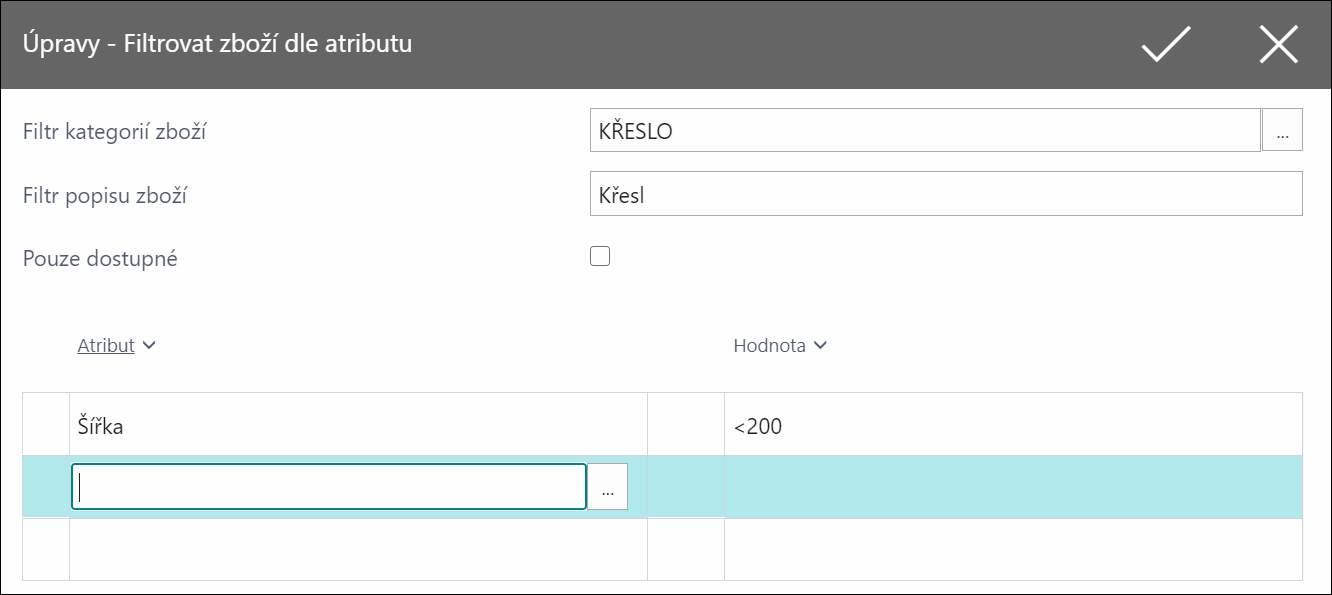Open lookup for Filtr kategorií zboží
1332x595 pixels.
1282,131
